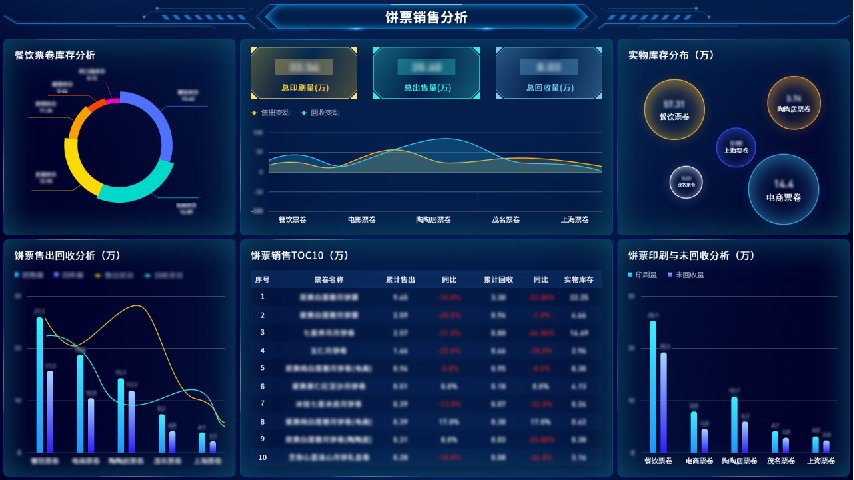The image size is (854, 480).
Task: Click the 总印刷量(万) summary card
Action: pos(303,72)
